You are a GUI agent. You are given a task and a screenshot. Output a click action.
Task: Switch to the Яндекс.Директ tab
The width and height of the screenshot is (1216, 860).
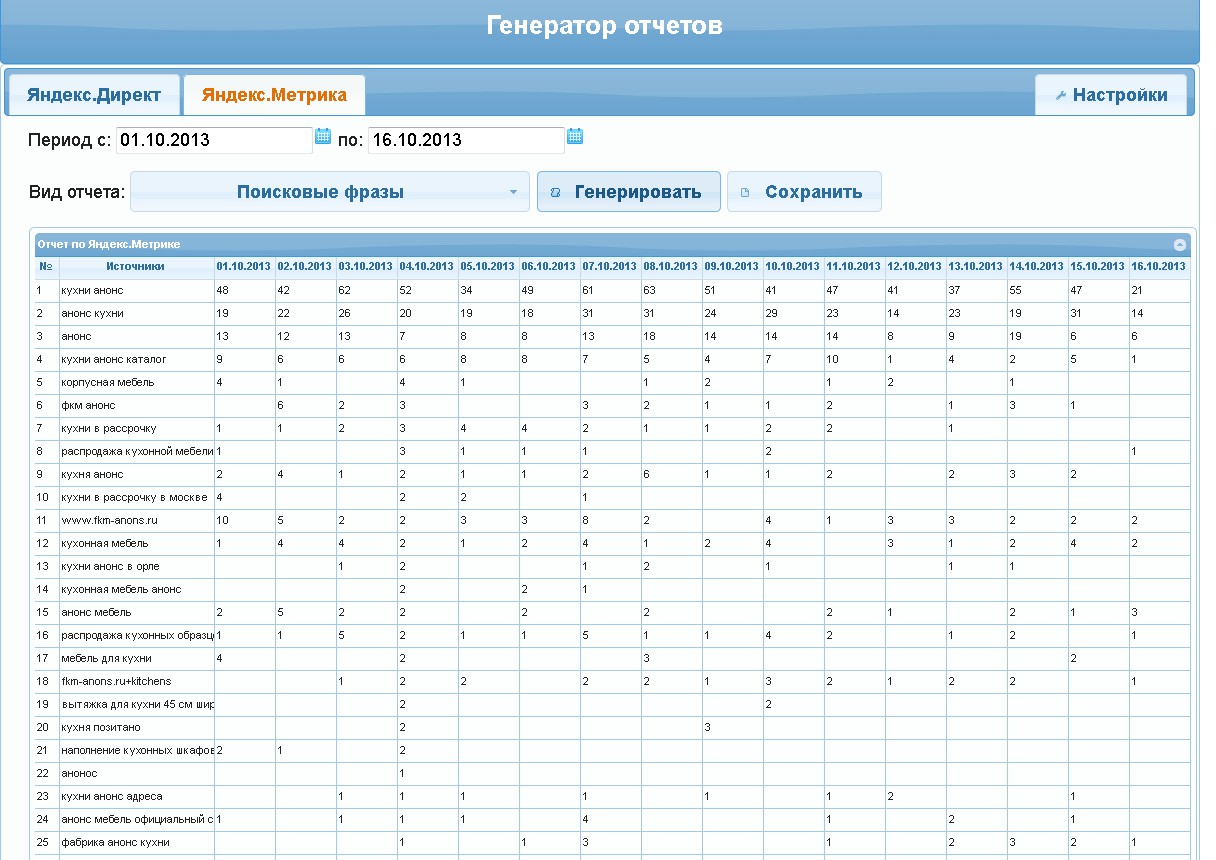click(x=94, y=96)
